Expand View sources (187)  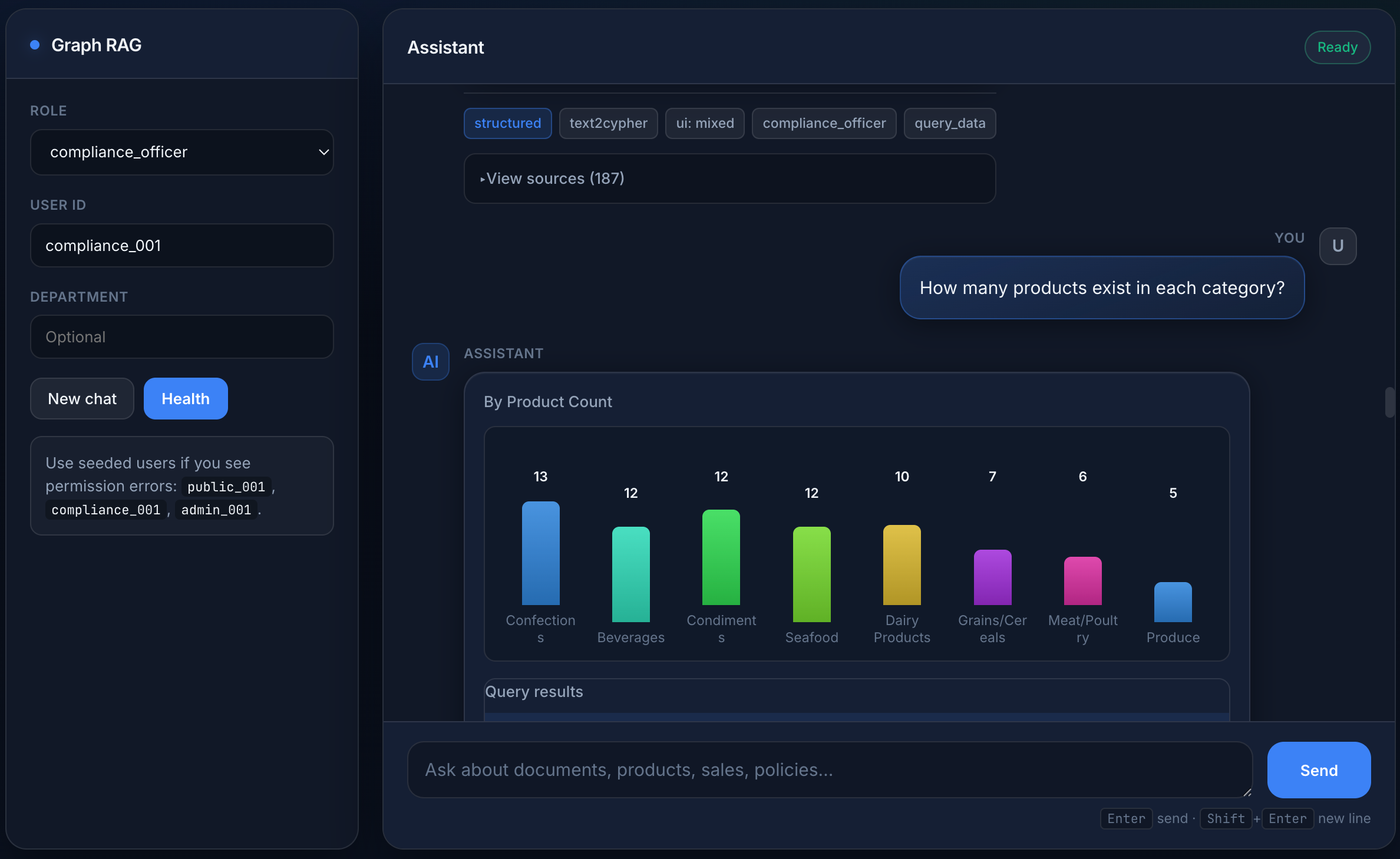[x=729, y=179]
